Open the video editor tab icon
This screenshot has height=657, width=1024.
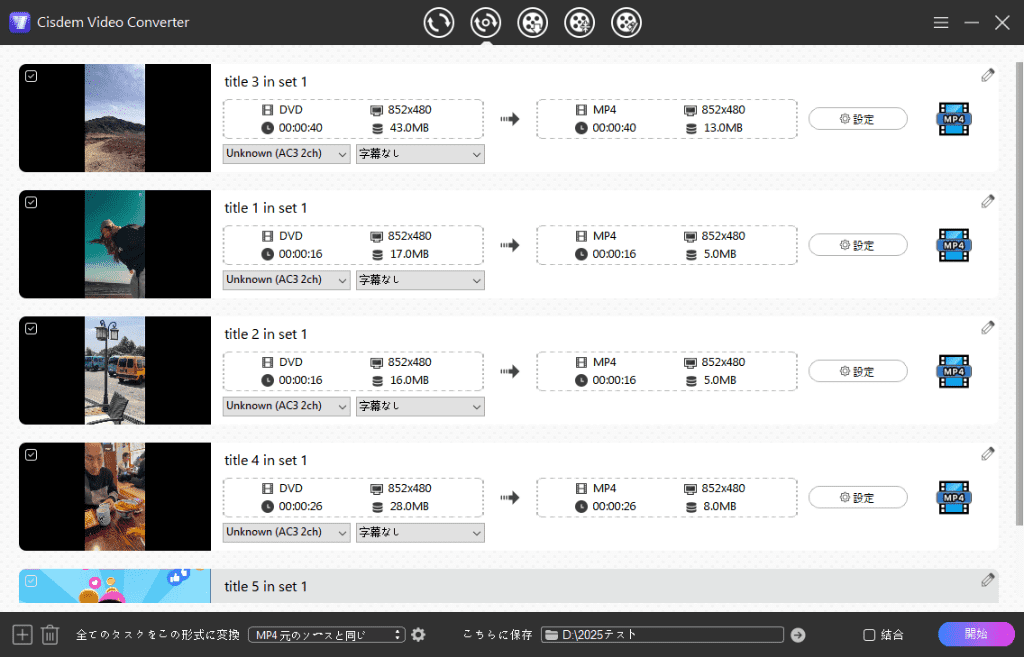[626, 22]
